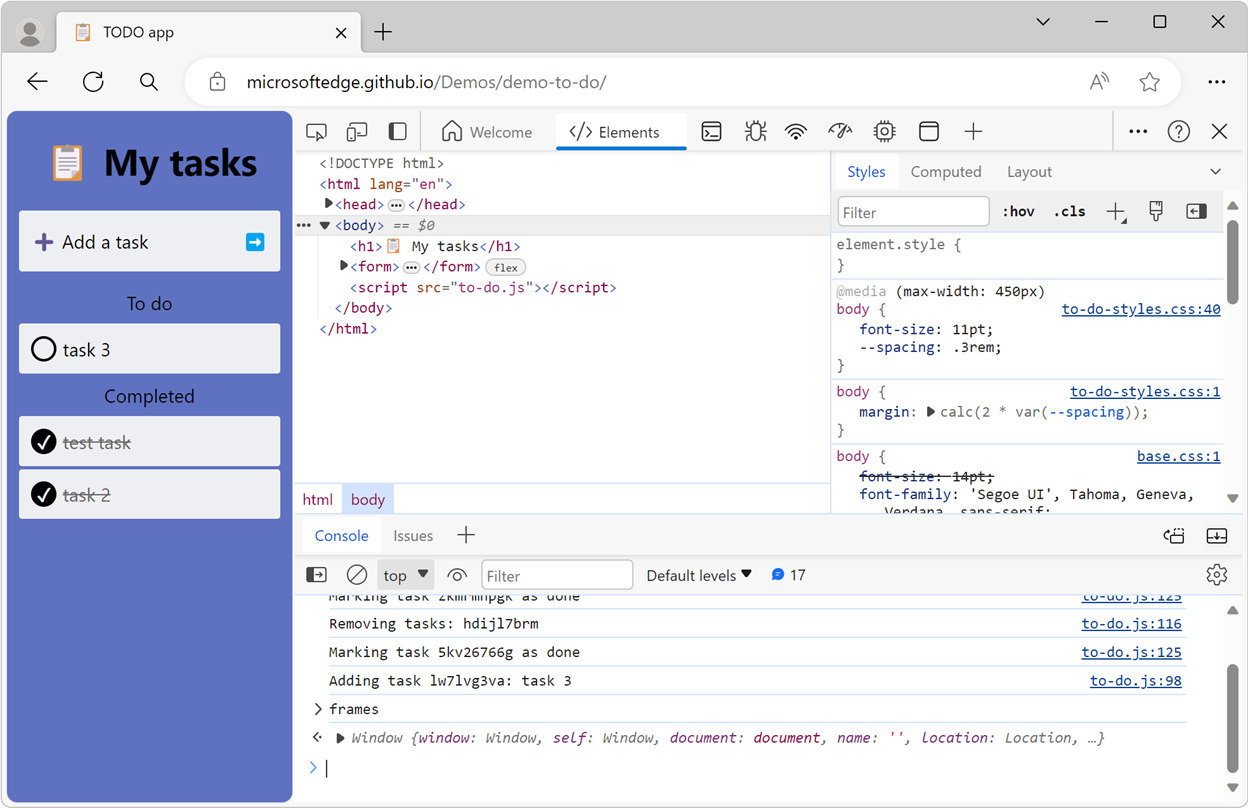Open DevTools customization via gear icon
Image resolution: width=1248 pixels, height=808 pixels.
point(1216,574)
